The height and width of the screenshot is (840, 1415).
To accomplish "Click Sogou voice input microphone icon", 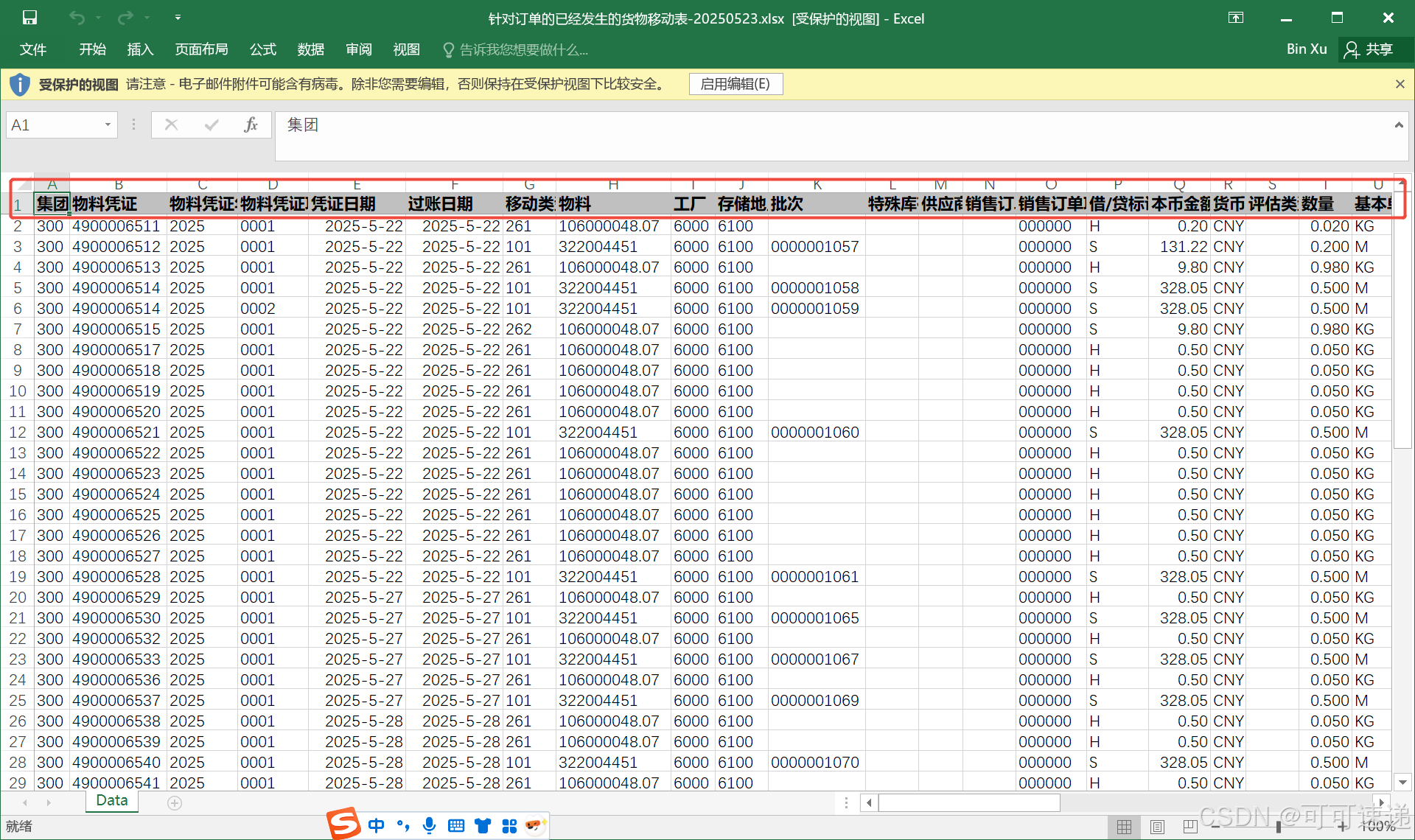I will point(429,825).
